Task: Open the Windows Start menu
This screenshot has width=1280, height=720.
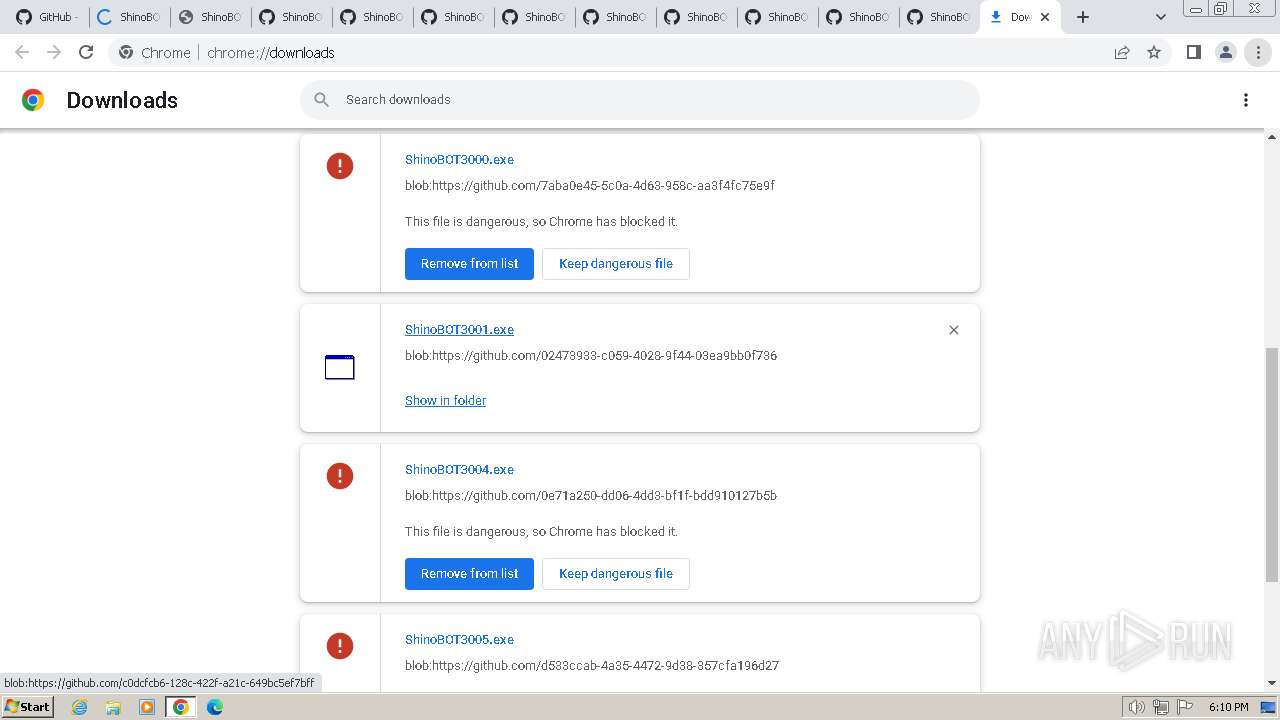Action: coord(28,706)
